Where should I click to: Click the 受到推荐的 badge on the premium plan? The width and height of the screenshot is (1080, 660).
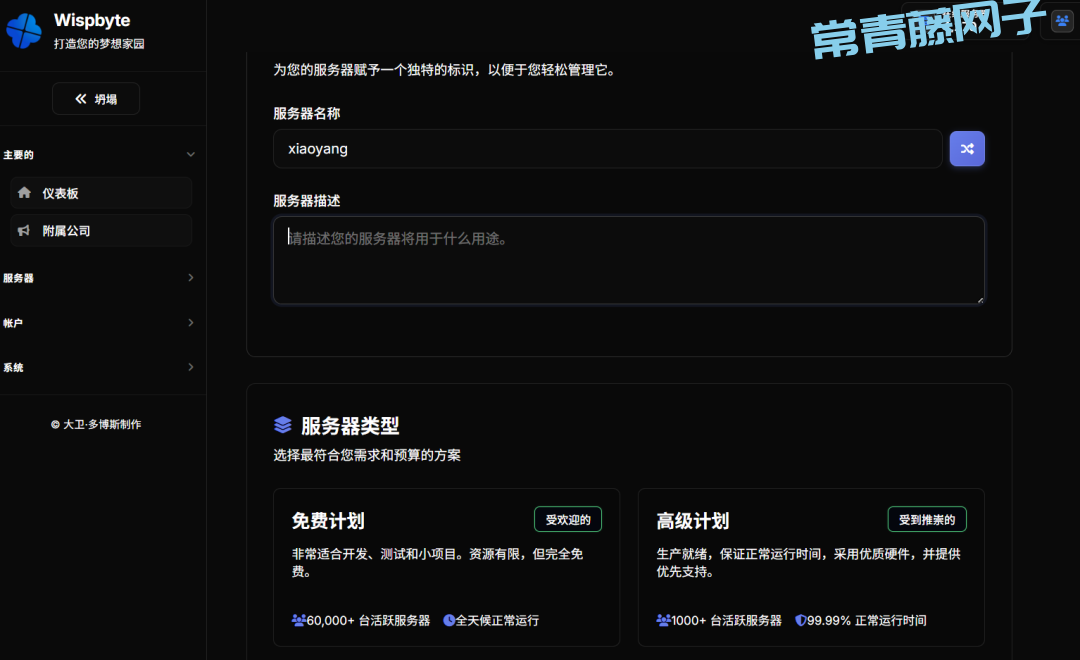click(926, 519)
